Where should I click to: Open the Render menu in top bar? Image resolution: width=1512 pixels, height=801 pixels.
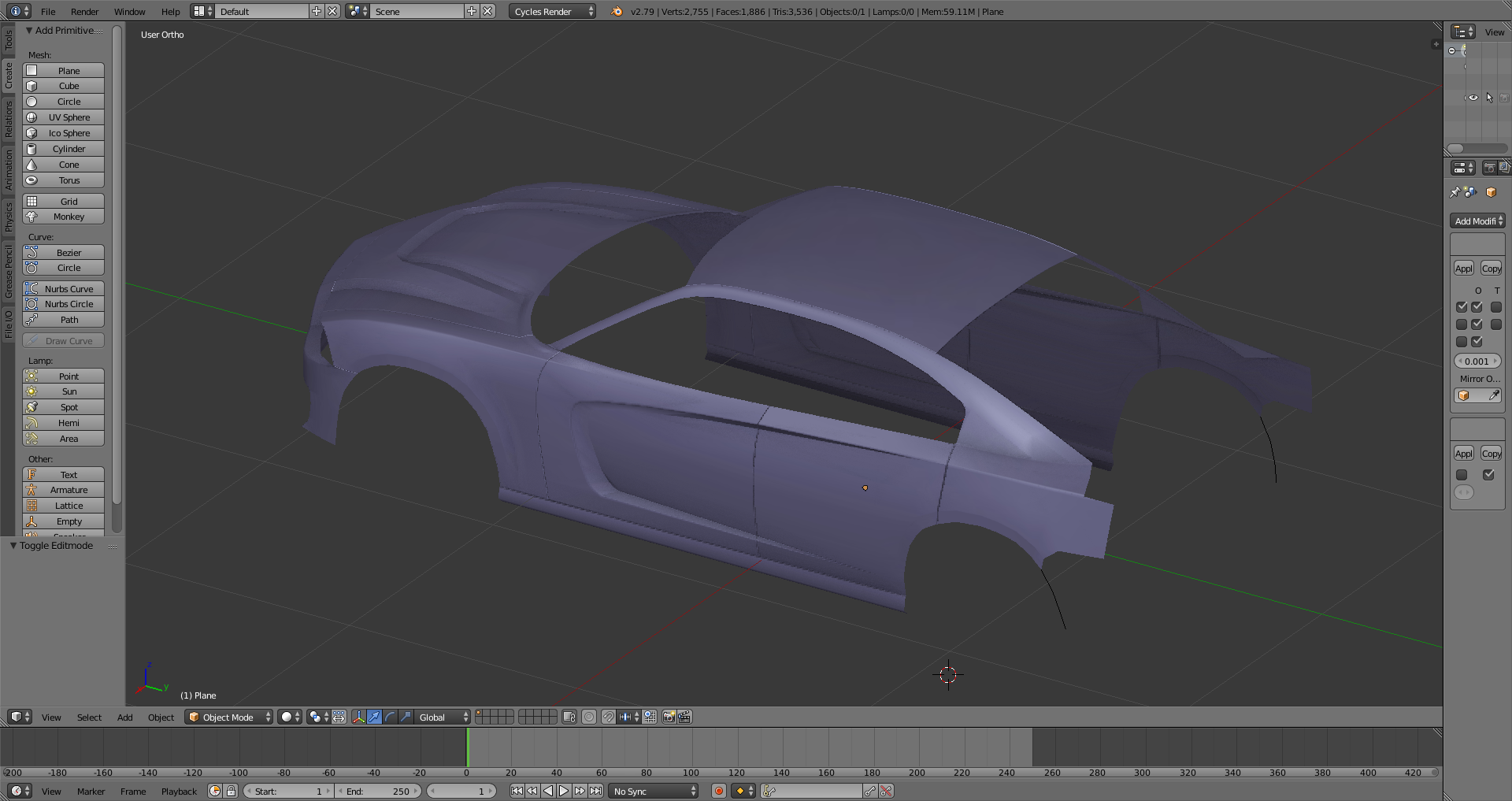[84, 11]
